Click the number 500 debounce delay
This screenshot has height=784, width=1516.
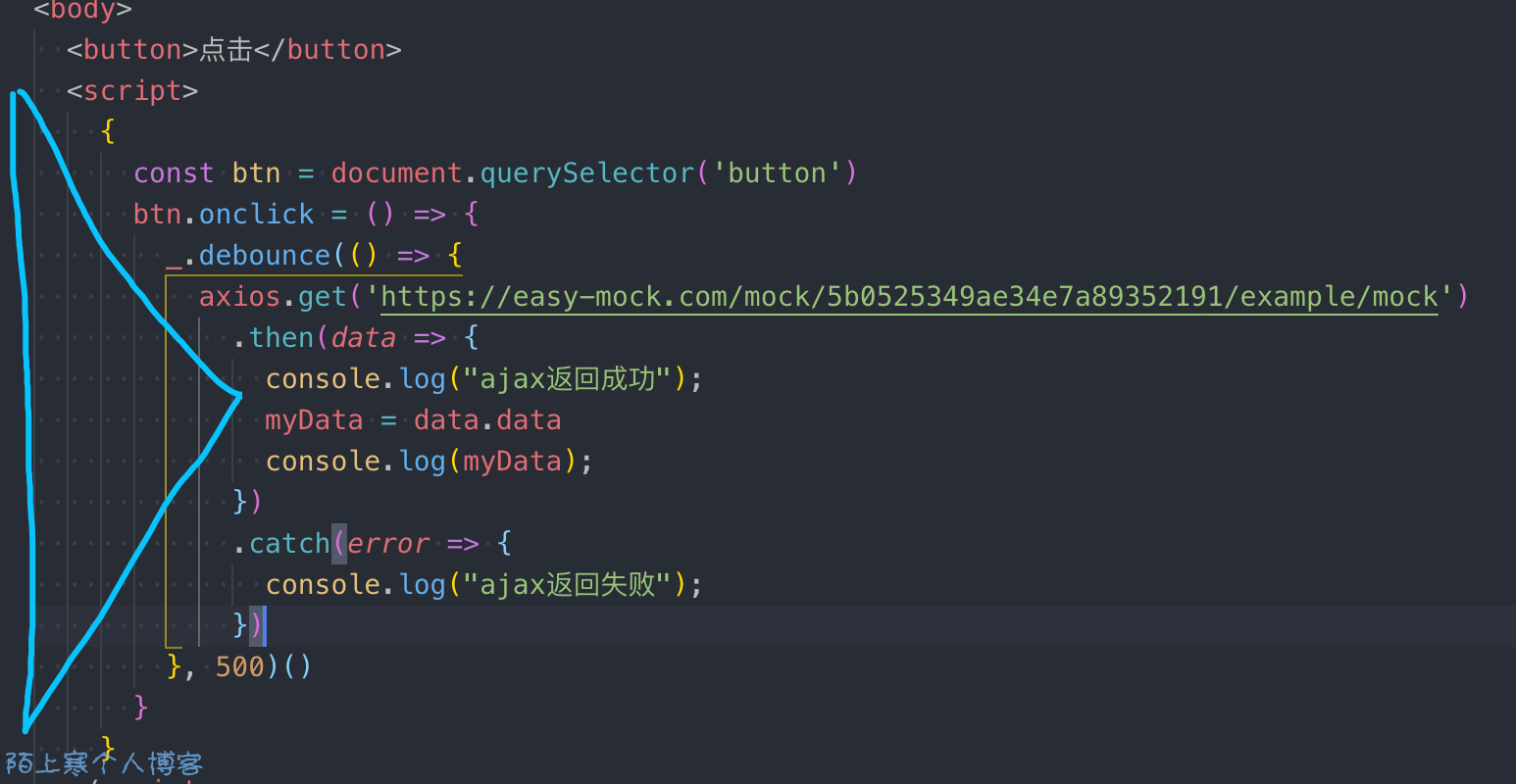coord(240,666)
